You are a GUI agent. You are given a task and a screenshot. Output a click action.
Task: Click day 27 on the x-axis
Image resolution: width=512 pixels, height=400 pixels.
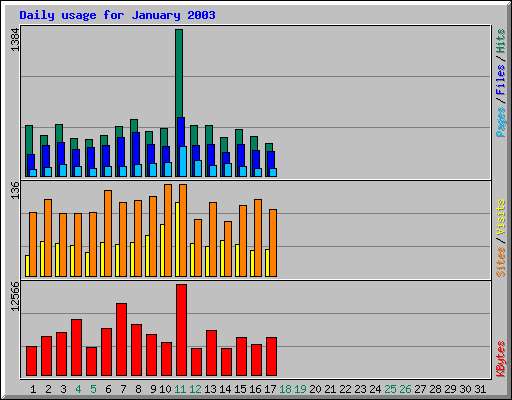[x=420, y=389]
